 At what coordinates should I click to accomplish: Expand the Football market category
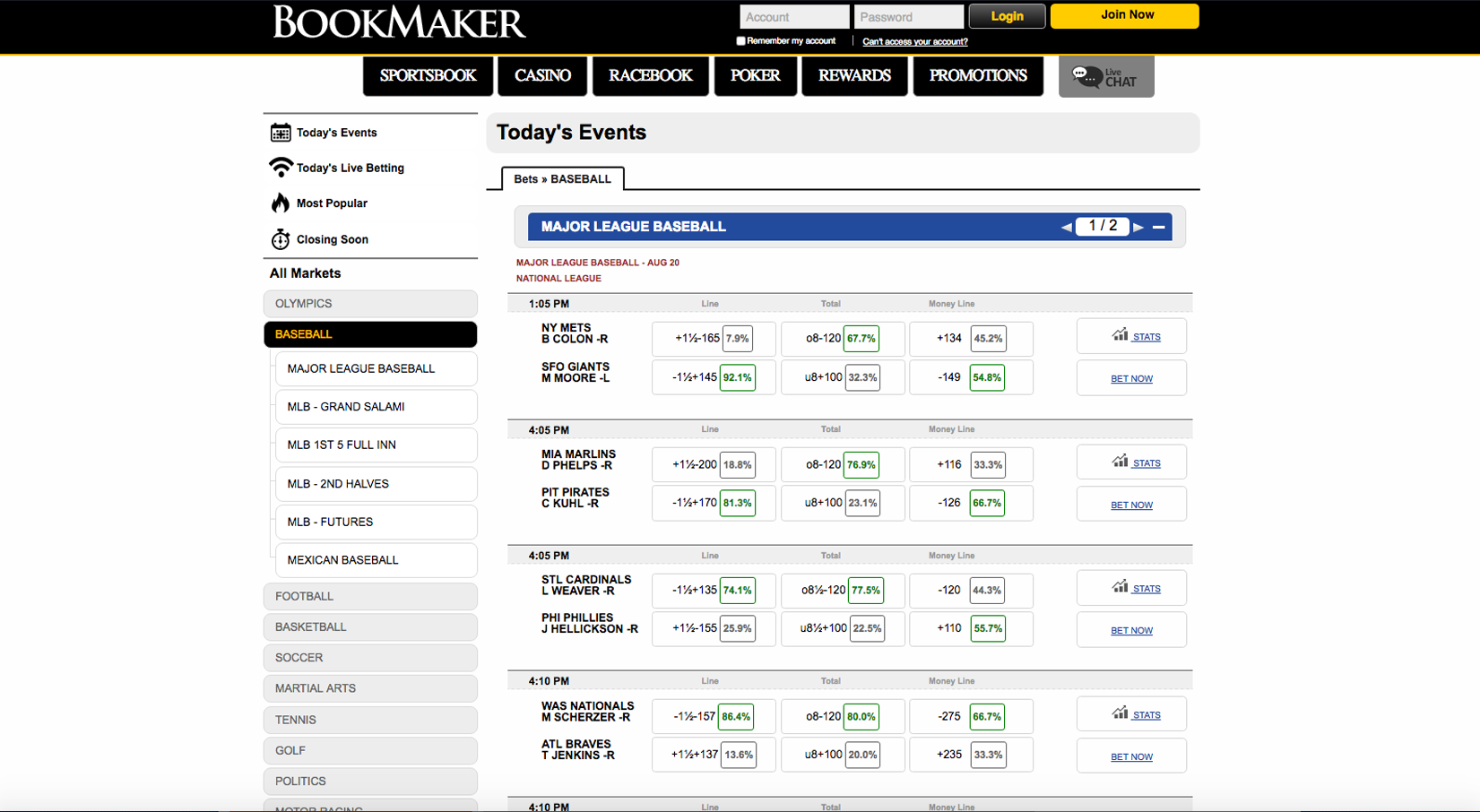click(x=370, y=596)
